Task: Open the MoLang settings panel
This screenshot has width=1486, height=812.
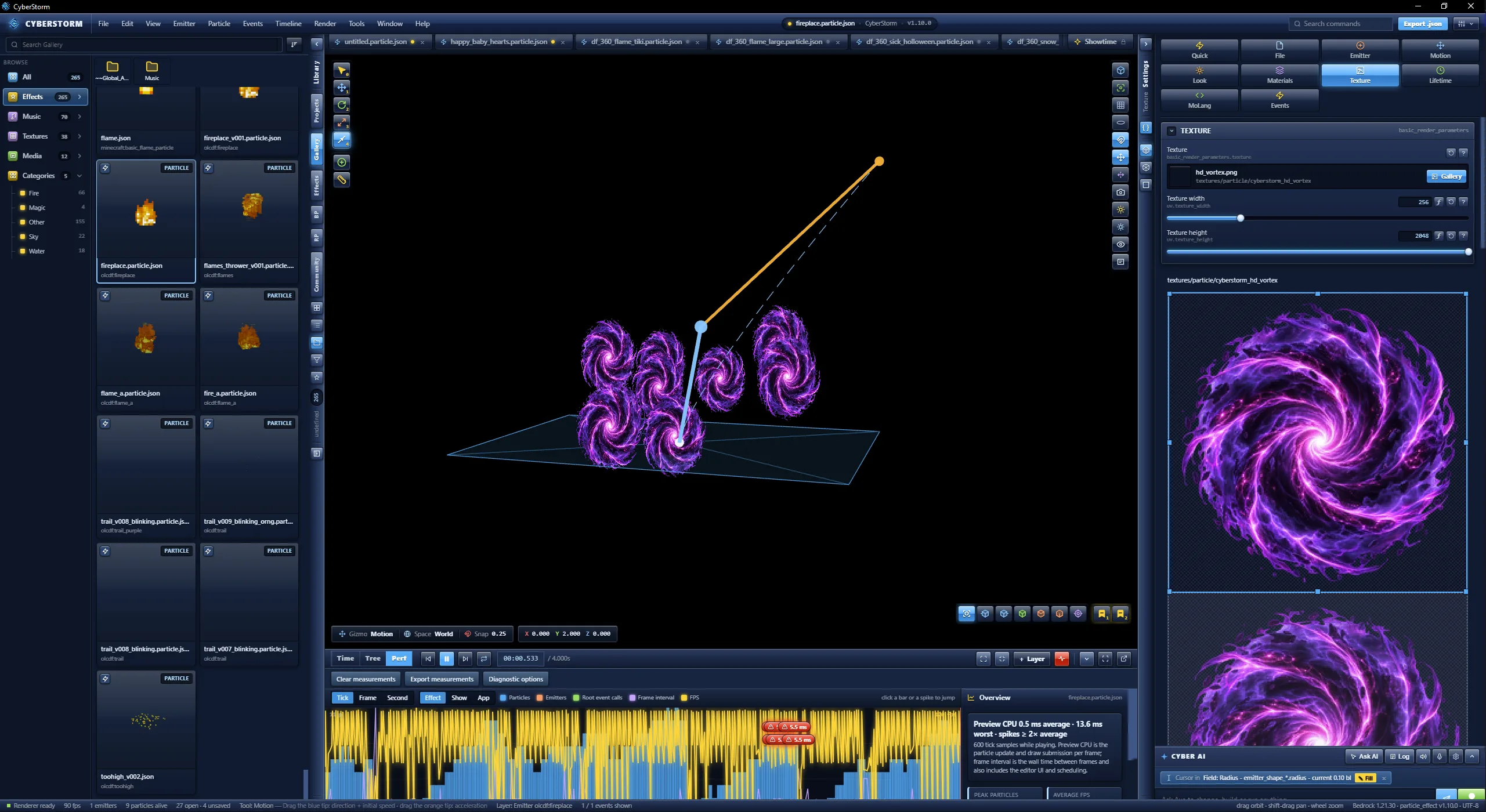Action: 1199,100
